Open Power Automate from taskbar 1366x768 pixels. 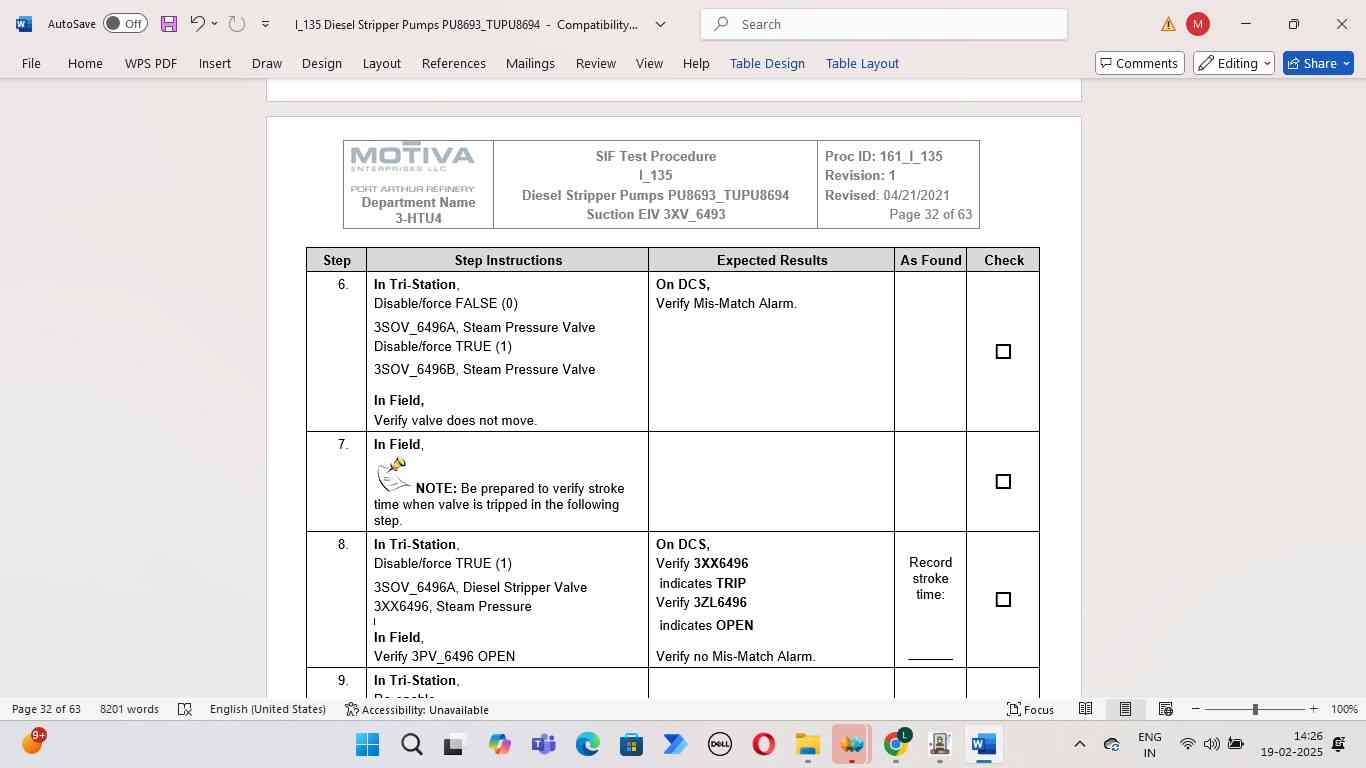coord(675,744)
